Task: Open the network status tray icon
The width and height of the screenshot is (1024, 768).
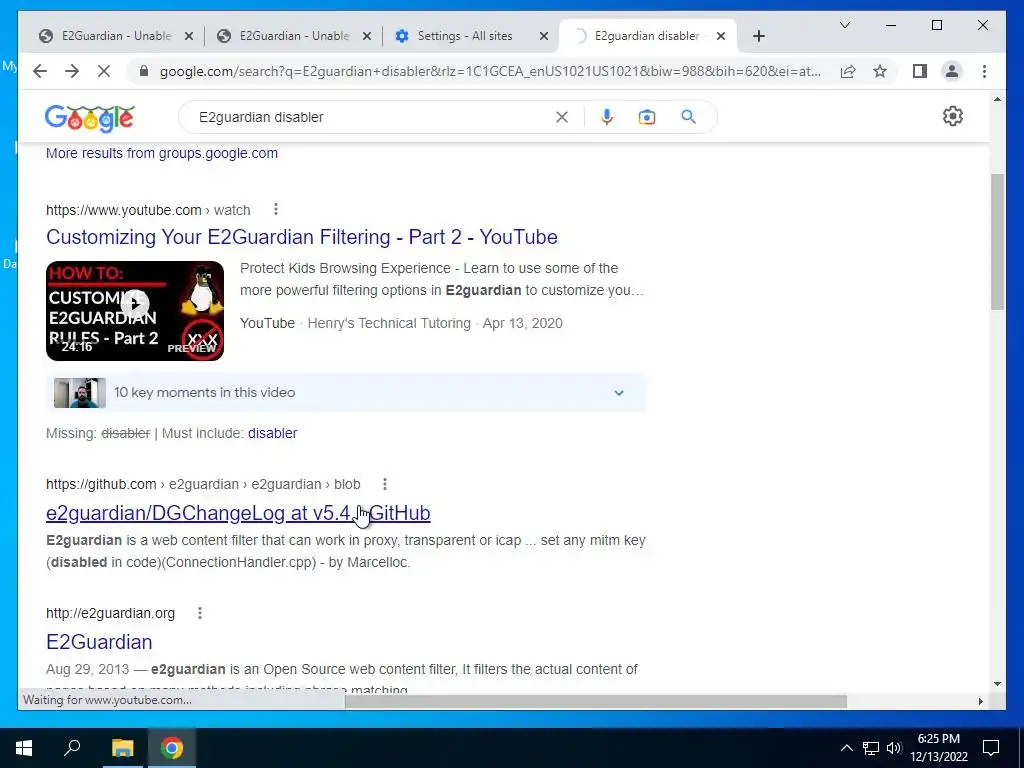Action: (x=871, y=748)
